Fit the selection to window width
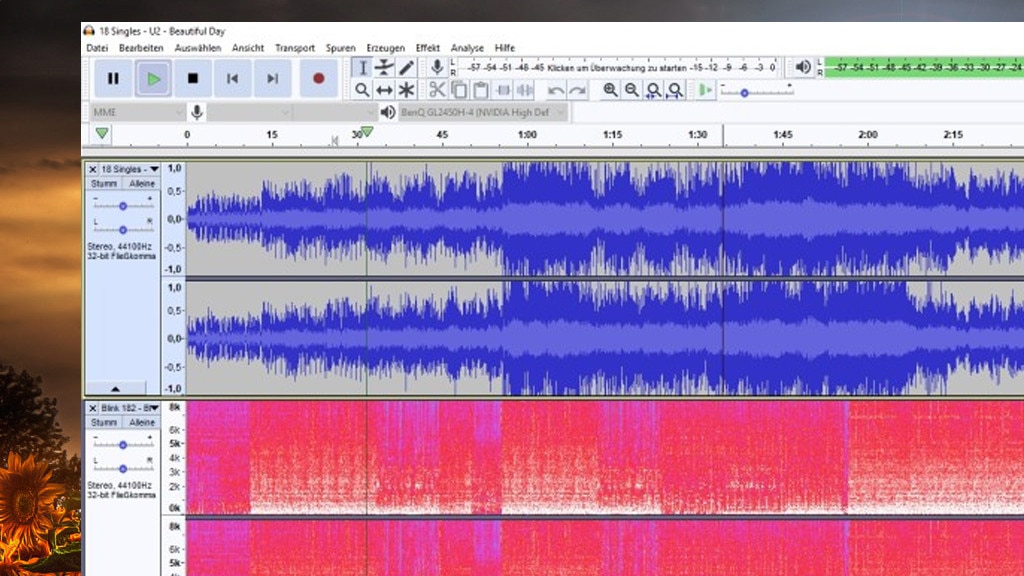Viewport: 1024px width, 576px height. (653, 90)
